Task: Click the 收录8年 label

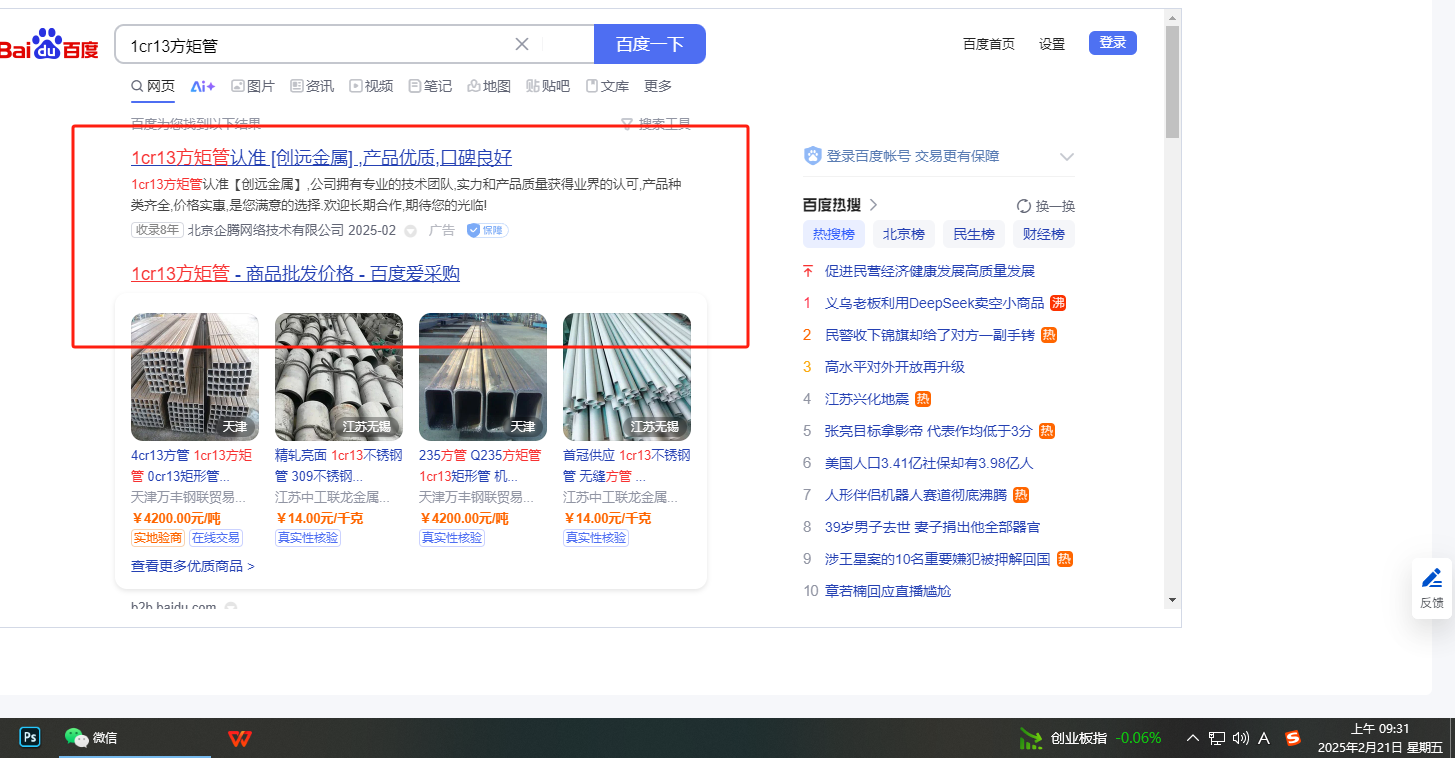Action: [x=157, y=230]
